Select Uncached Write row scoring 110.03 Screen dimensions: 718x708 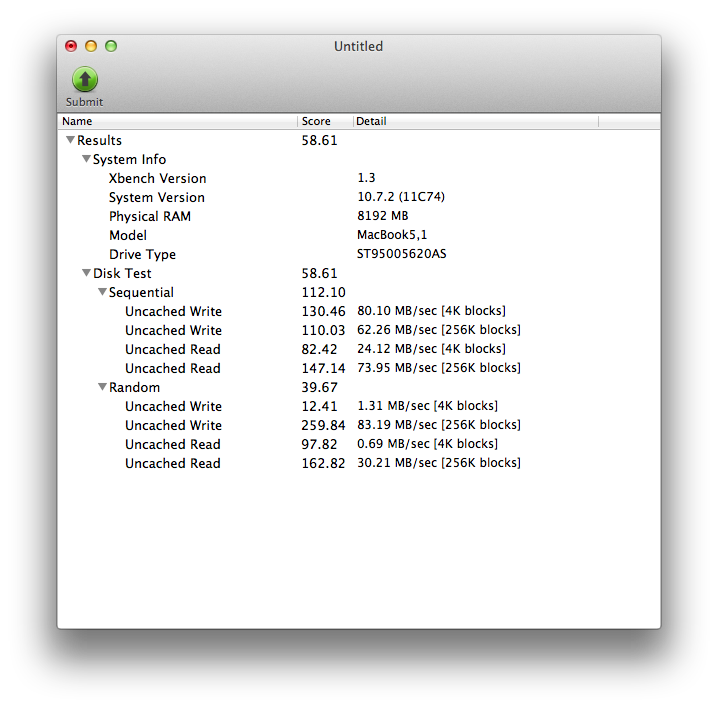(359, 330)
